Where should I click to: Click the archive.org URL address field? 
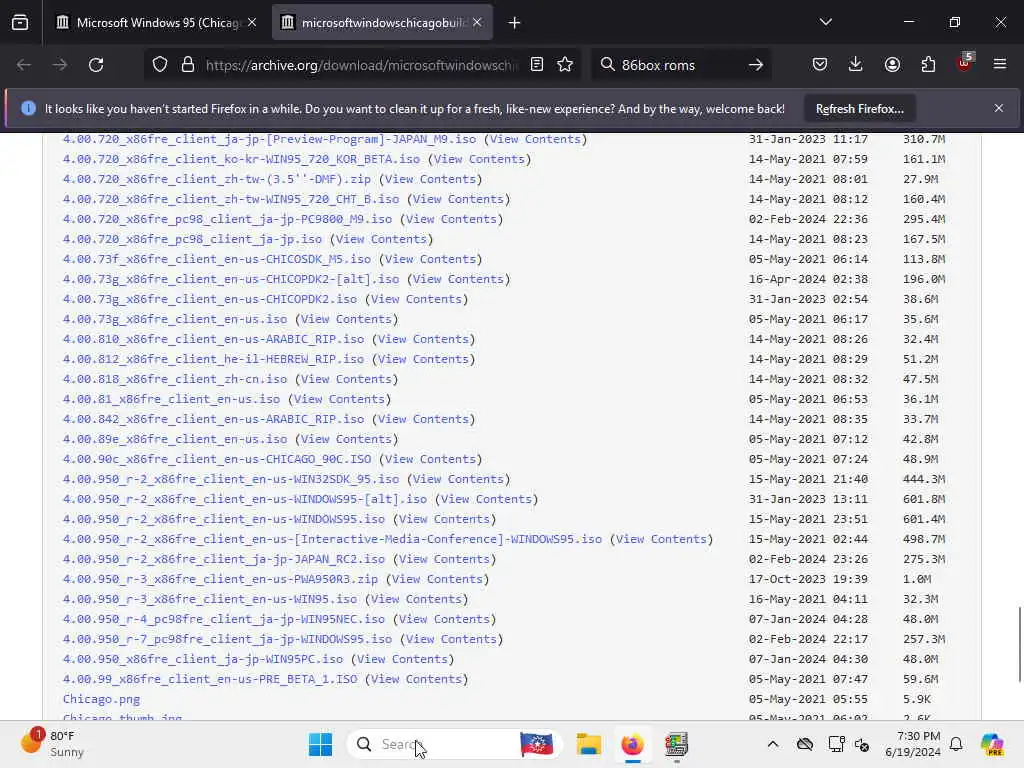(361, 65)
